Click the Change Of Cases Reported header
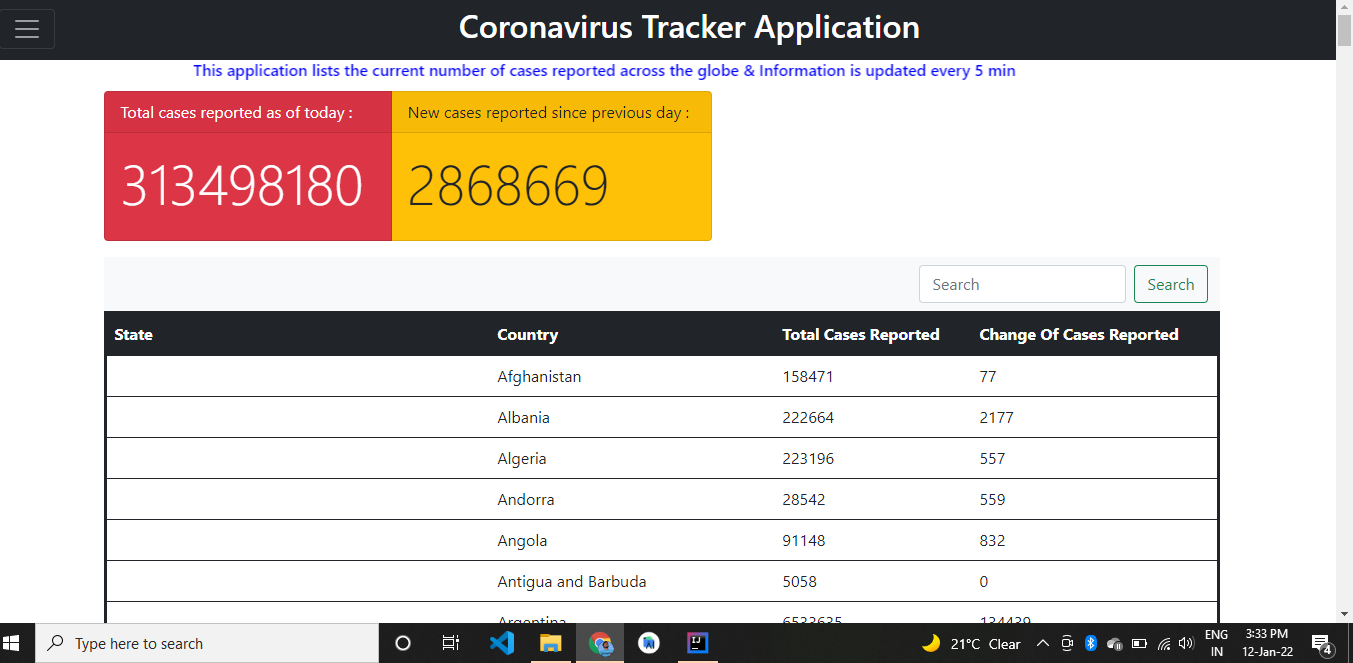Screen dimensions: 1353x663 point(1079,335)
